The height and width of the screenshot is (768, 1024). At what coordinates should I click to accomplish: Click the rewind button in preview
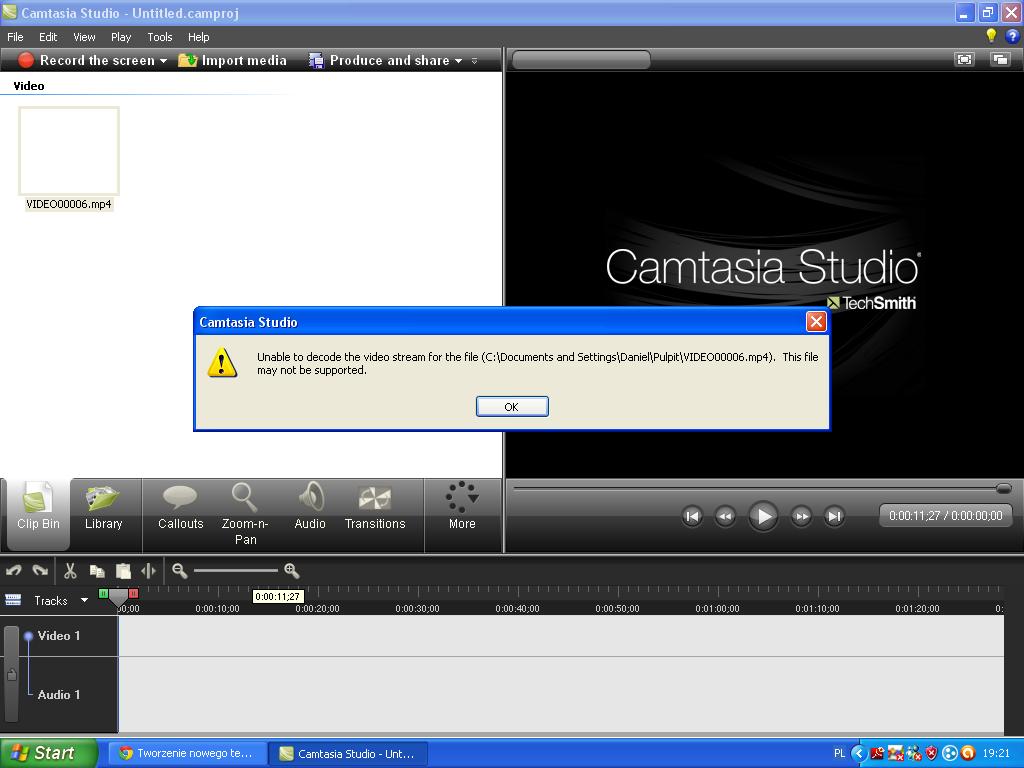[x=725, y=516]
